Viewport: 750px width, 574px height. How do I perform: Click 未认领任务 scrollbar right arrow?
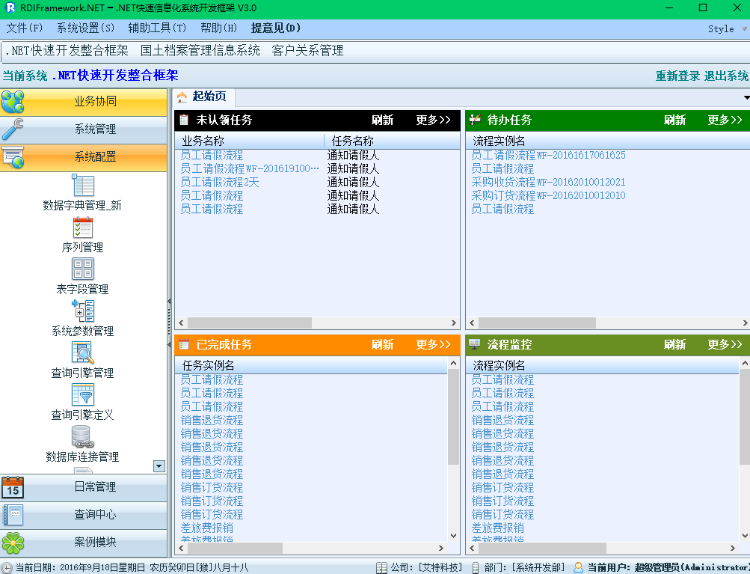[x=453, y=323]
